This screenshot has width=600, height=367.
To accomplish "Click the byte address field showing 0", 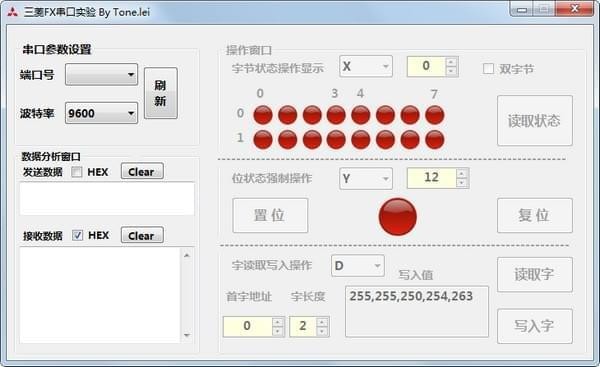I will (x=426, y=67).
